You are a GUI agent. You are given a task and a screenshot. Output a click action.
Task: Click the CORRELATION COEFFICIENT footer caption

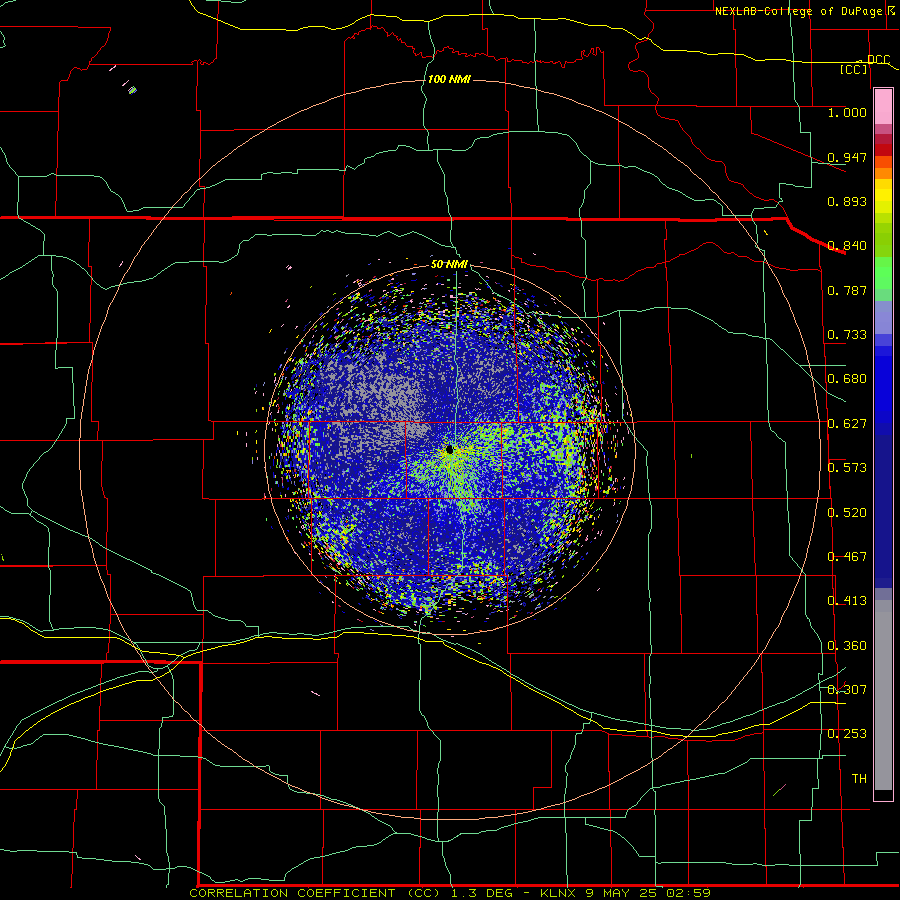pos(450,893)
